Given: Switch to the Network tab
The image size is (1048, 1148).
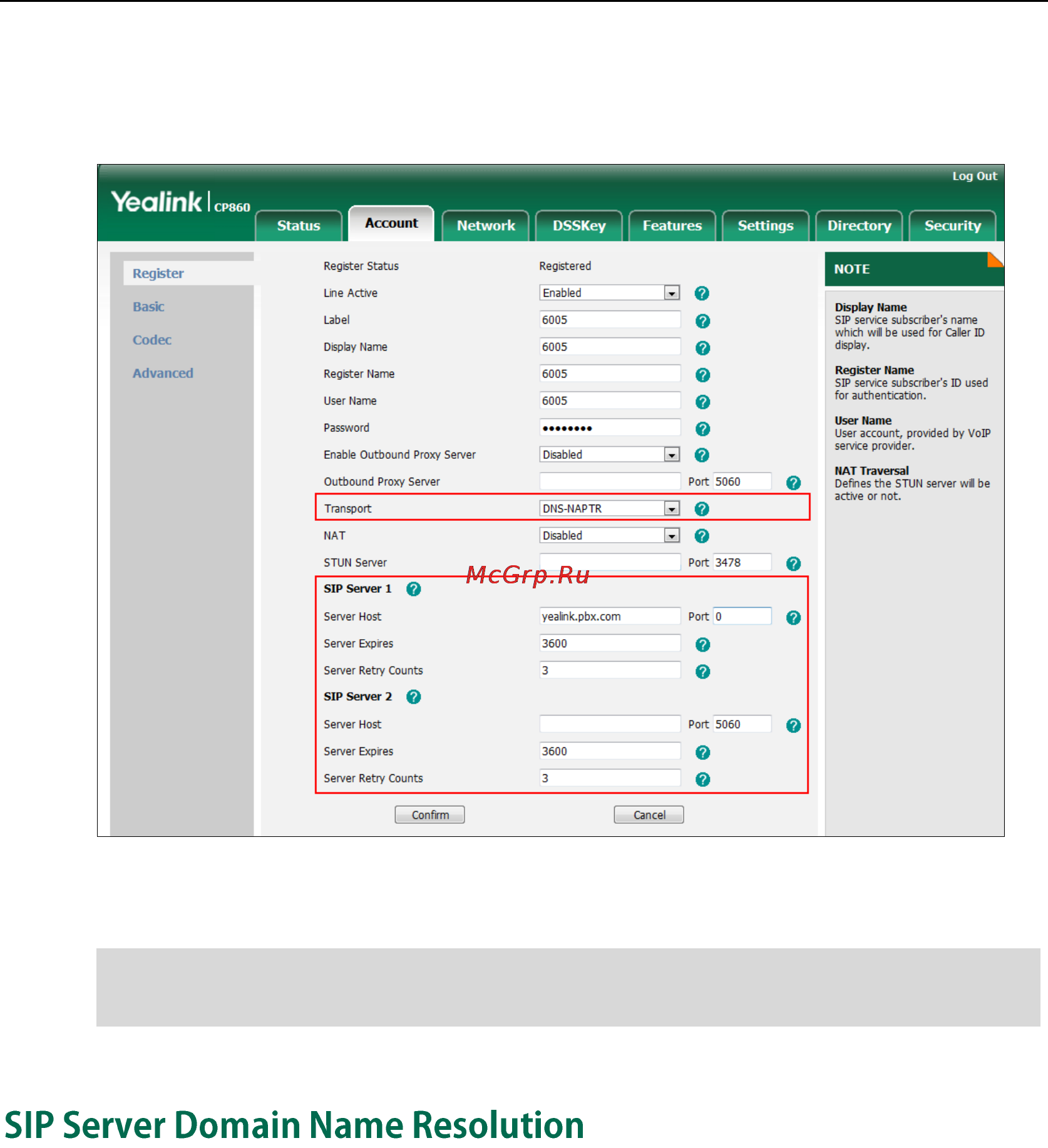Looking at the screenshot, I should (x=486, y=225).
